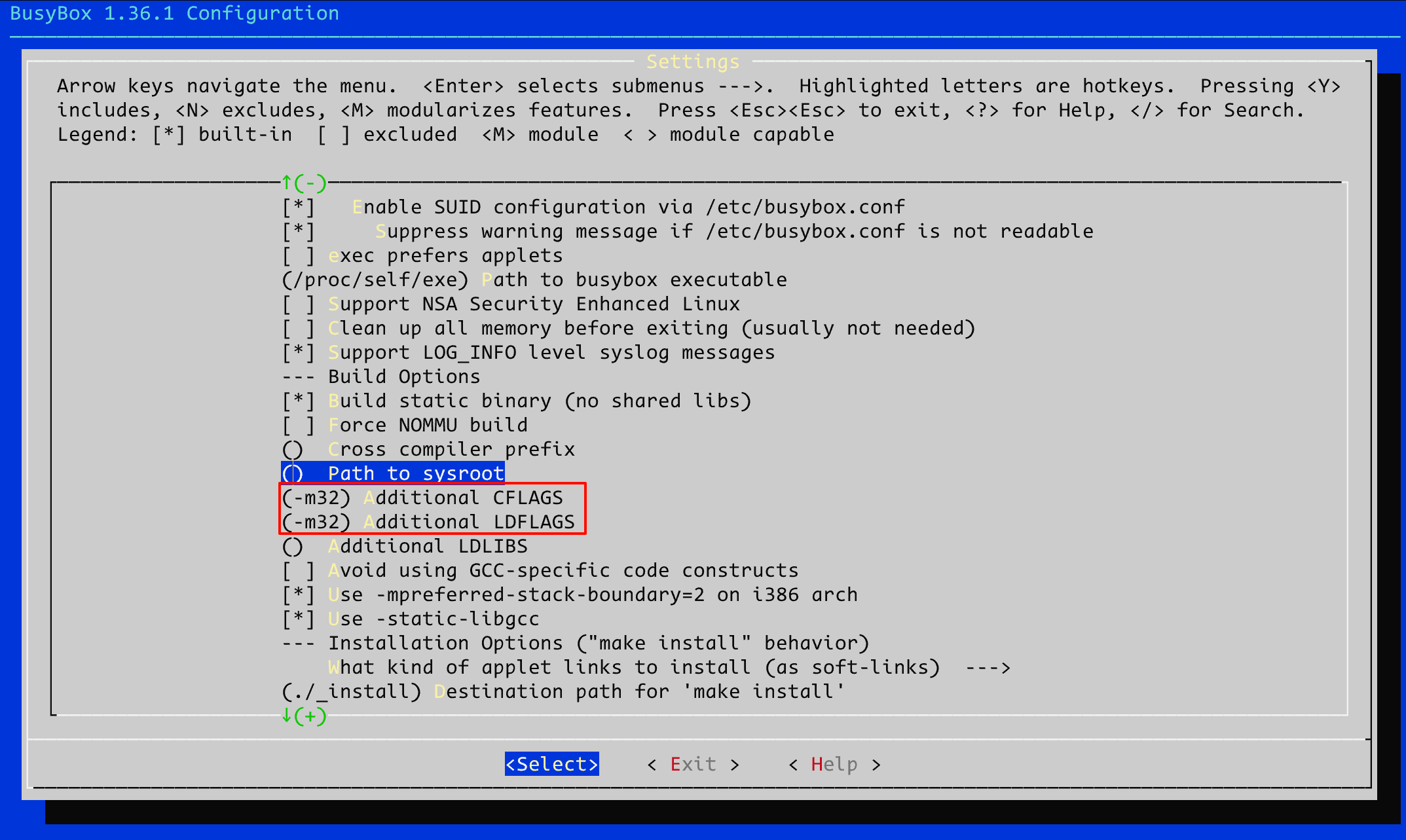
Task: Toggle Build static binary checkbox
Action: point(299,401)
